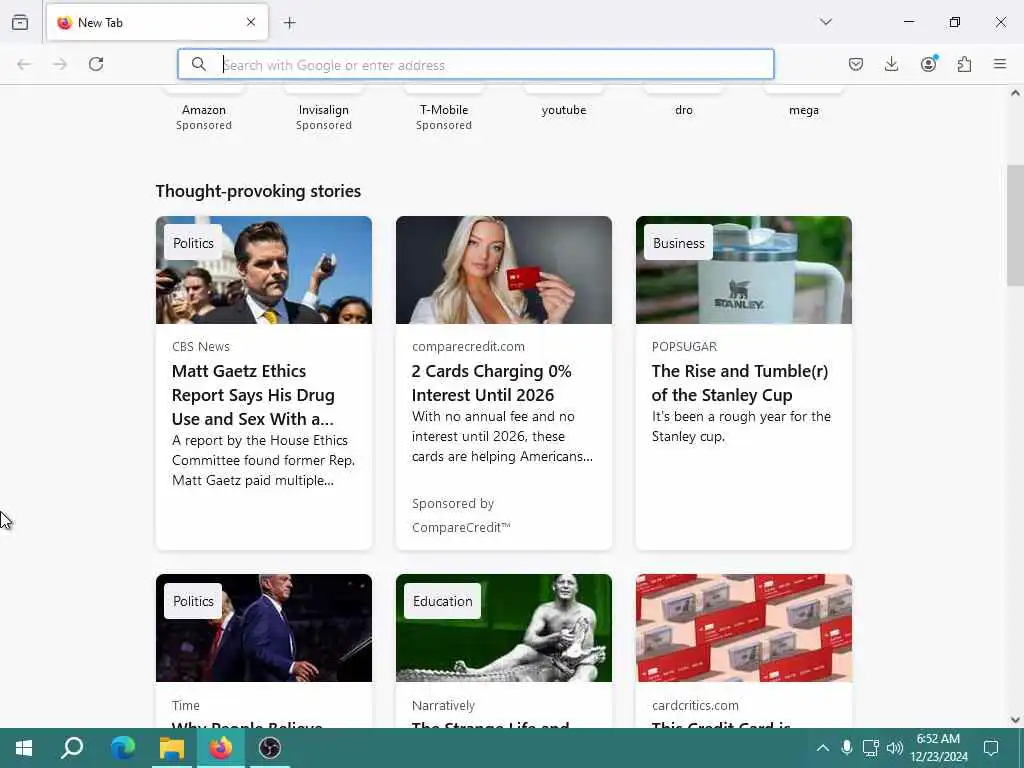Restore down the Firefox window

955,22
